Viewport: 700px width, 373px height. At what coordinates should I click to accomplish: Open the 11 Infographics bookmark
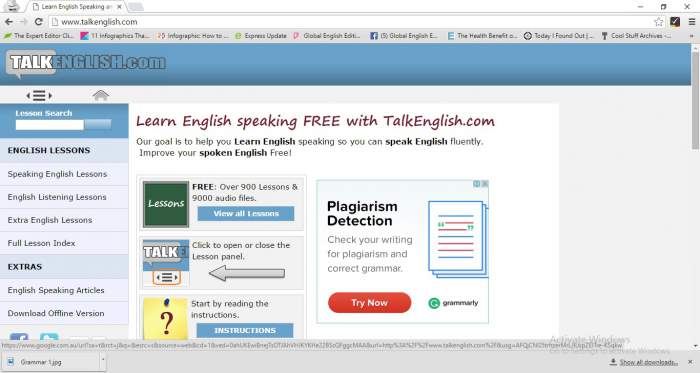115,36
